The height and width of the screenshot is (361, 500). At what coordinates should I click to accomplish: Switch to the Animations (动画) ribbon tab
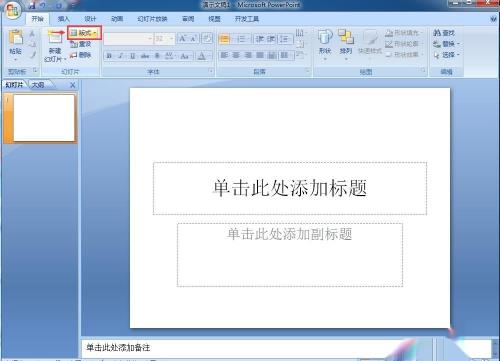(117, 19)
